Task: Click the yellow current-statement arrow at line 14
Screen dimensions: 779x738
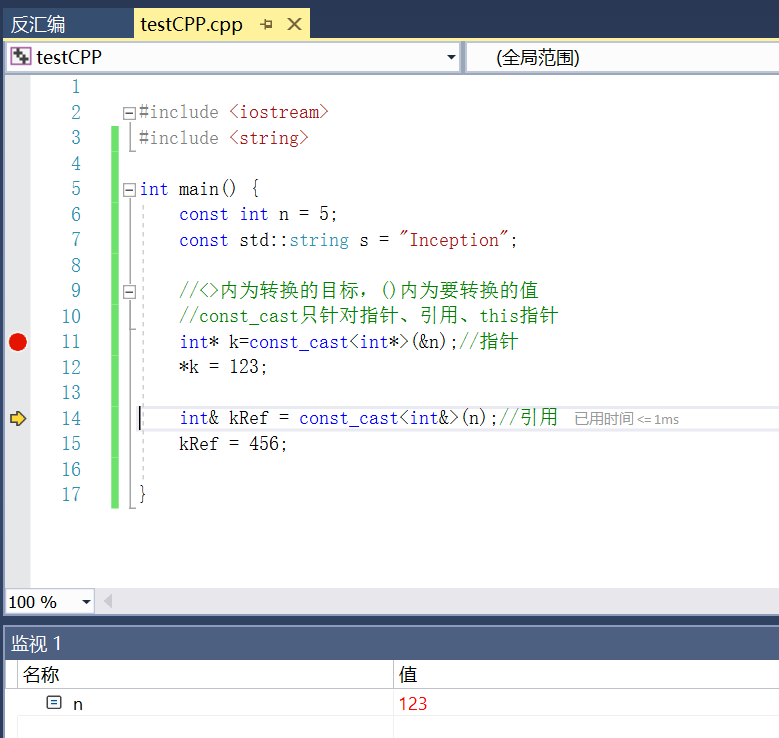Action: pos(18,418)
